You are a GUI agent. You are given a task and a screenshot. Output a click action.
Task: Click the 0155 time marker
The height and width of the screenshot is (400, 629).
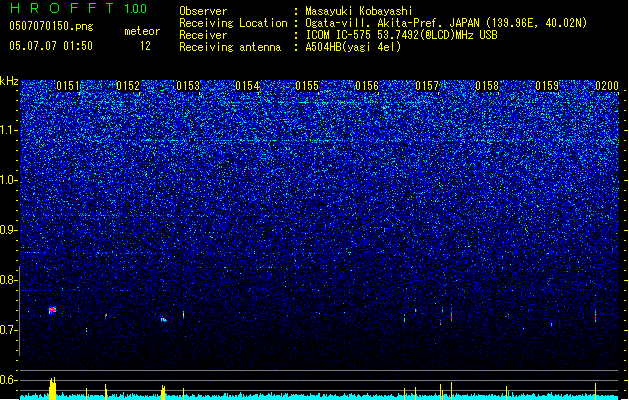(x=307, y=86)
